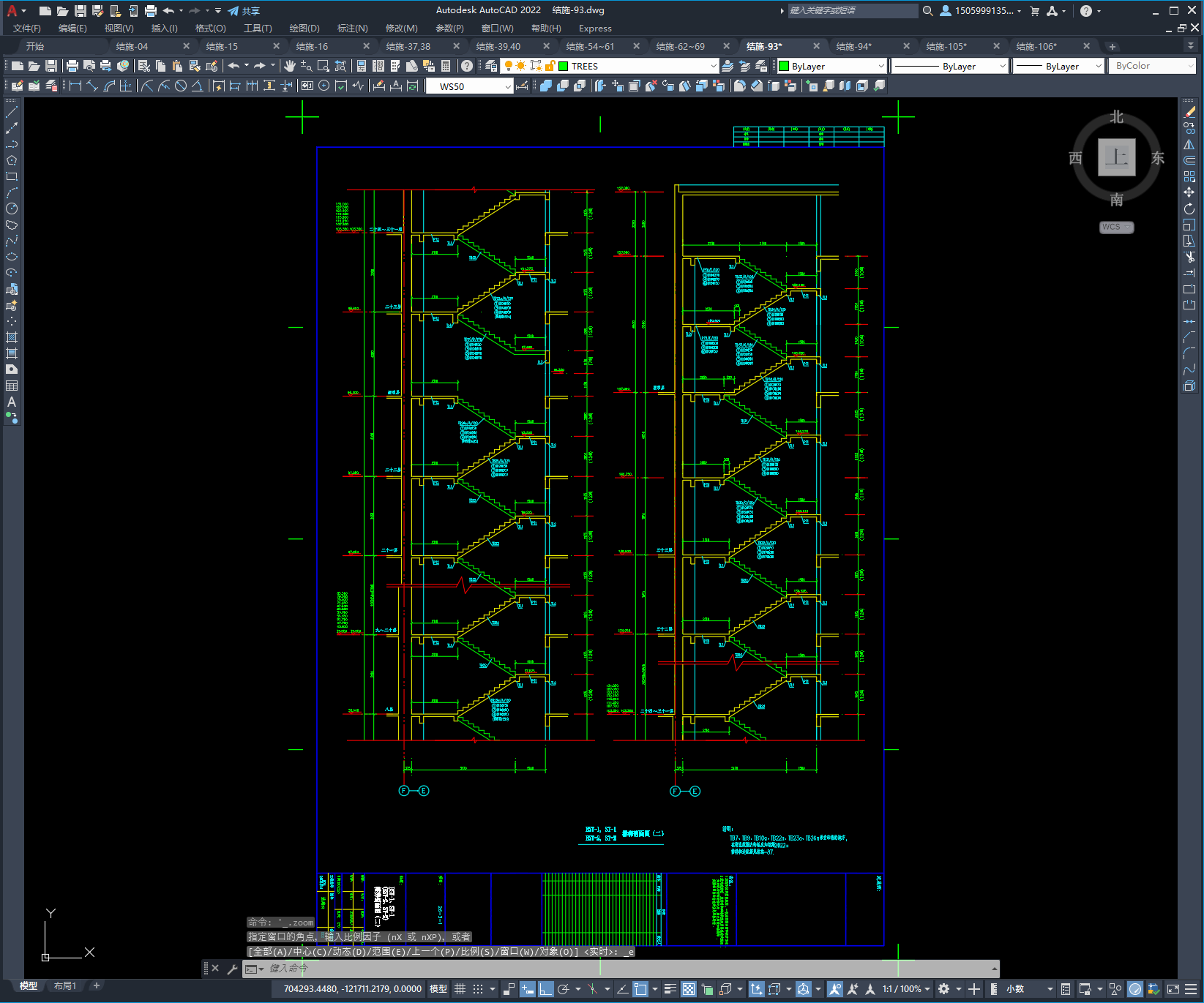Screen dimensions: 1204x1003
Task: Click the 共享 share button
Action: (x=244, y=11)
